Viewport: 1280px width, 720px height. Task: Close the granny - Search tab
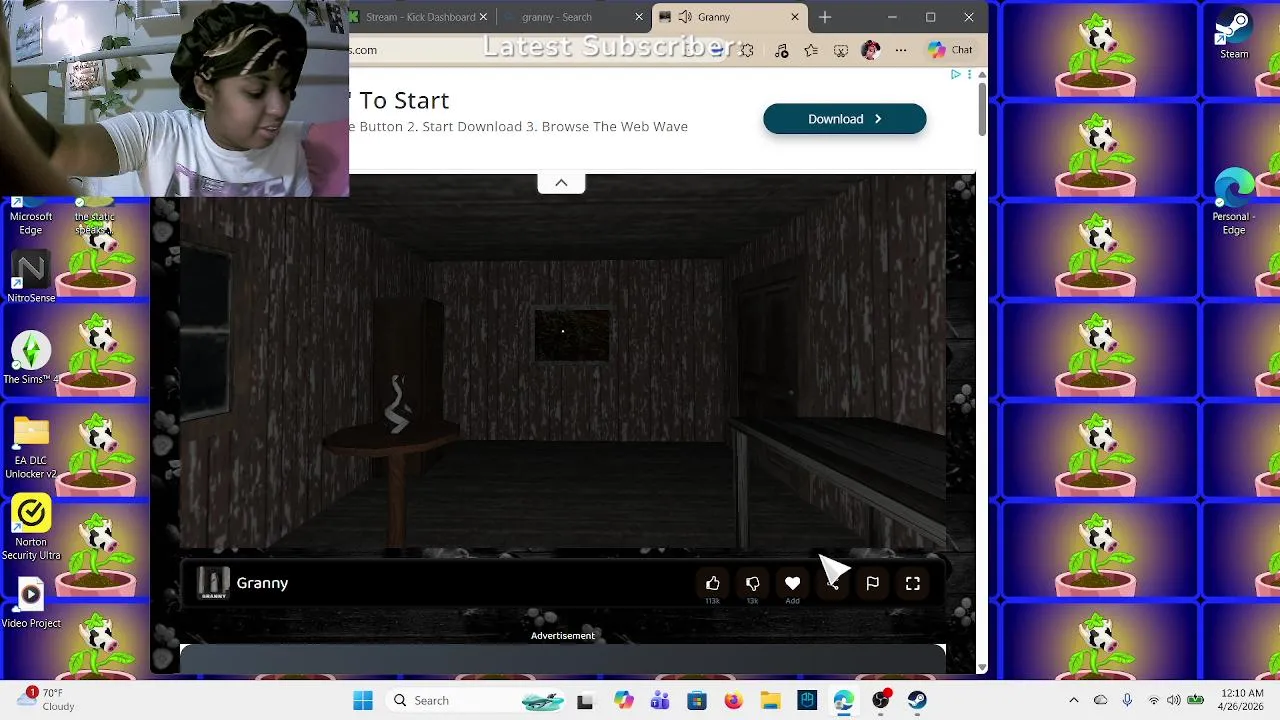[x=639, y=17]
